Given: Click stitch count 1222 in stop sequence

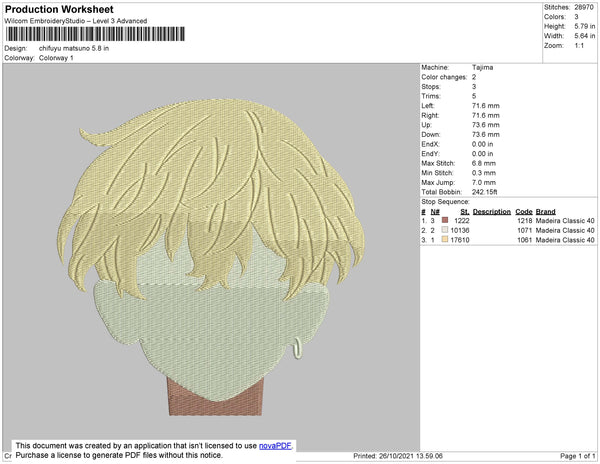Looking at the screenshot, I should [461, 221].
